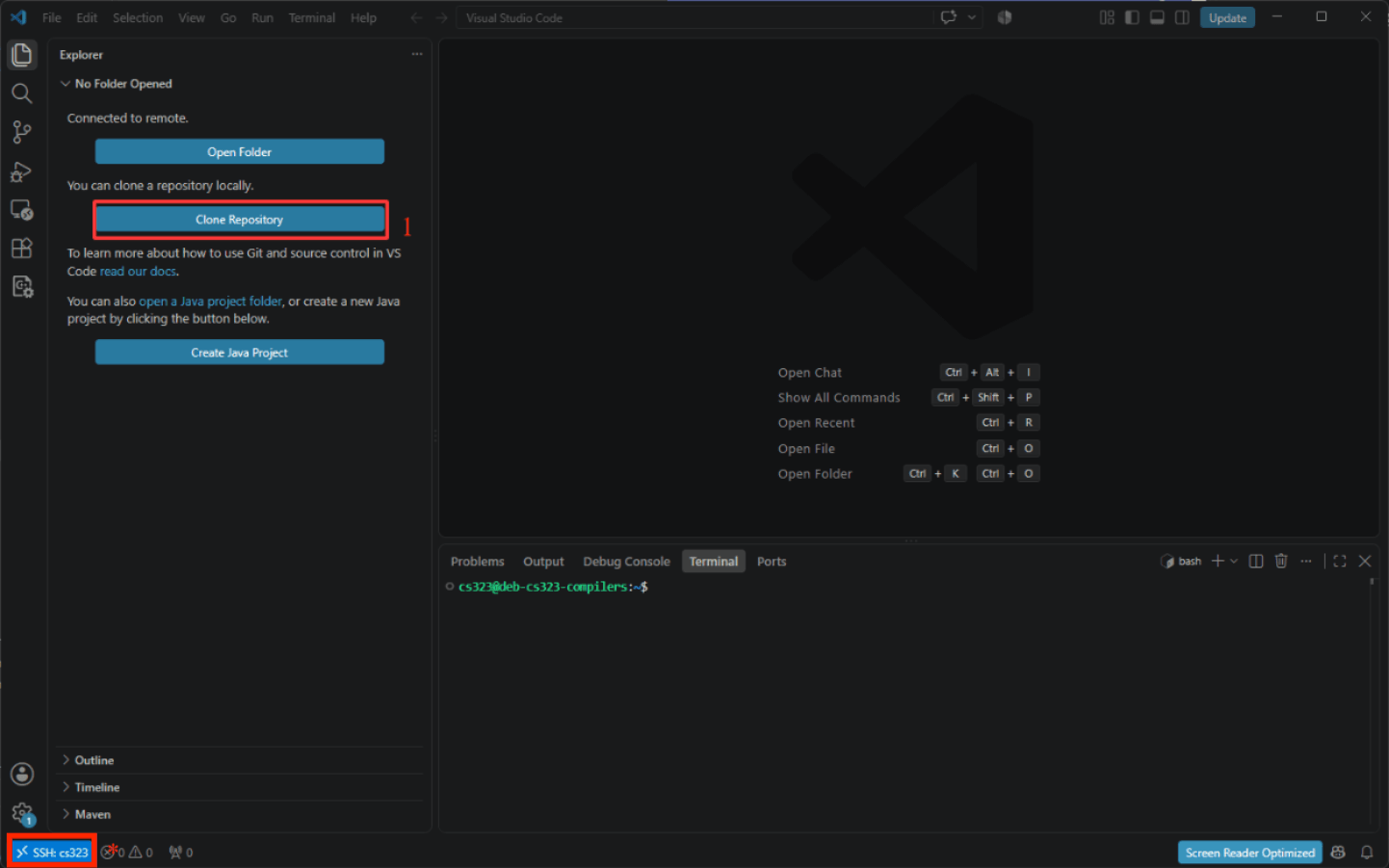
Task: Open the Run menu
Action: tap(262, 17)
